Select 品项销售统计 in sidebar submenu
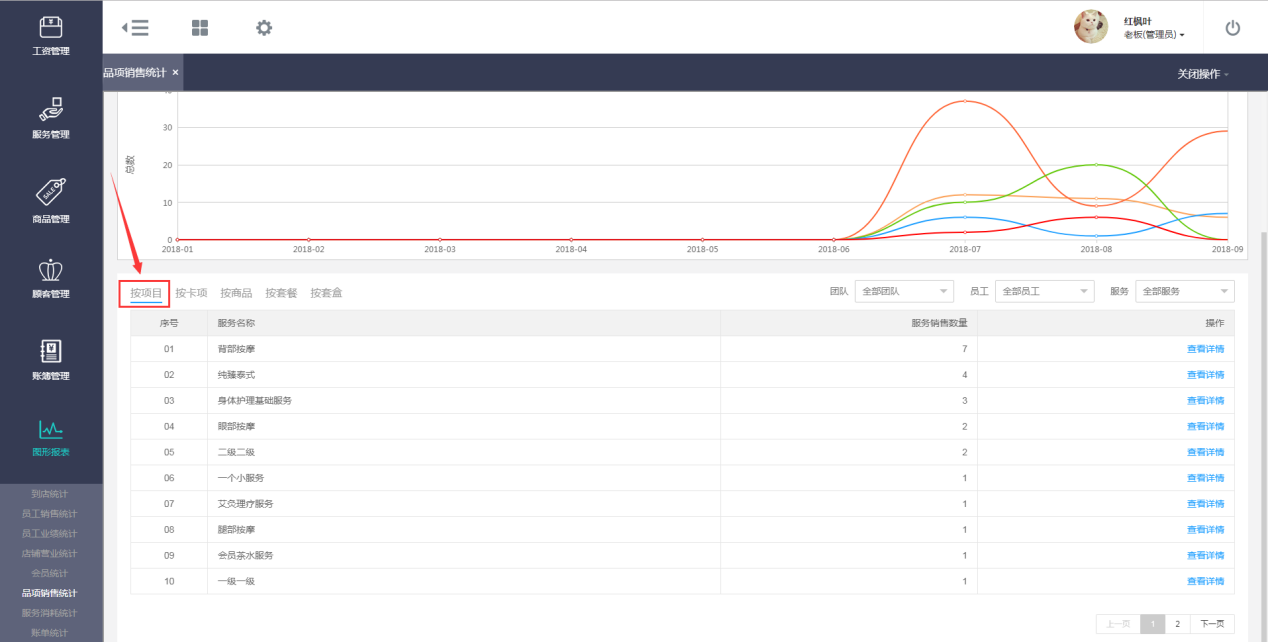 tap(49, 593)
